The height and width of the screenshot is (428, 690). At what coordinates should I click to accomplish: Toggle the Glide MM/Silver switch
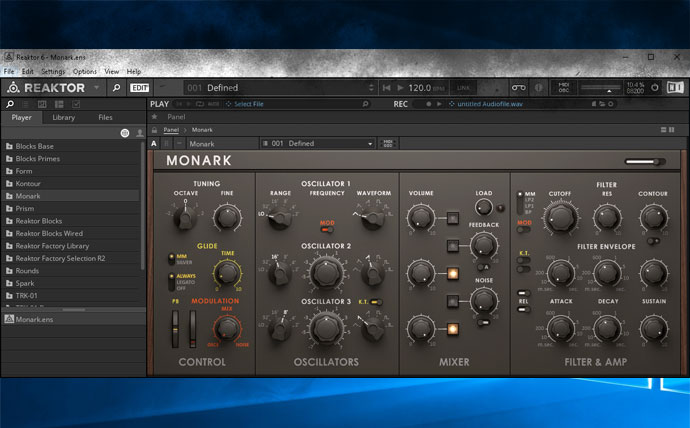(171, 259)
